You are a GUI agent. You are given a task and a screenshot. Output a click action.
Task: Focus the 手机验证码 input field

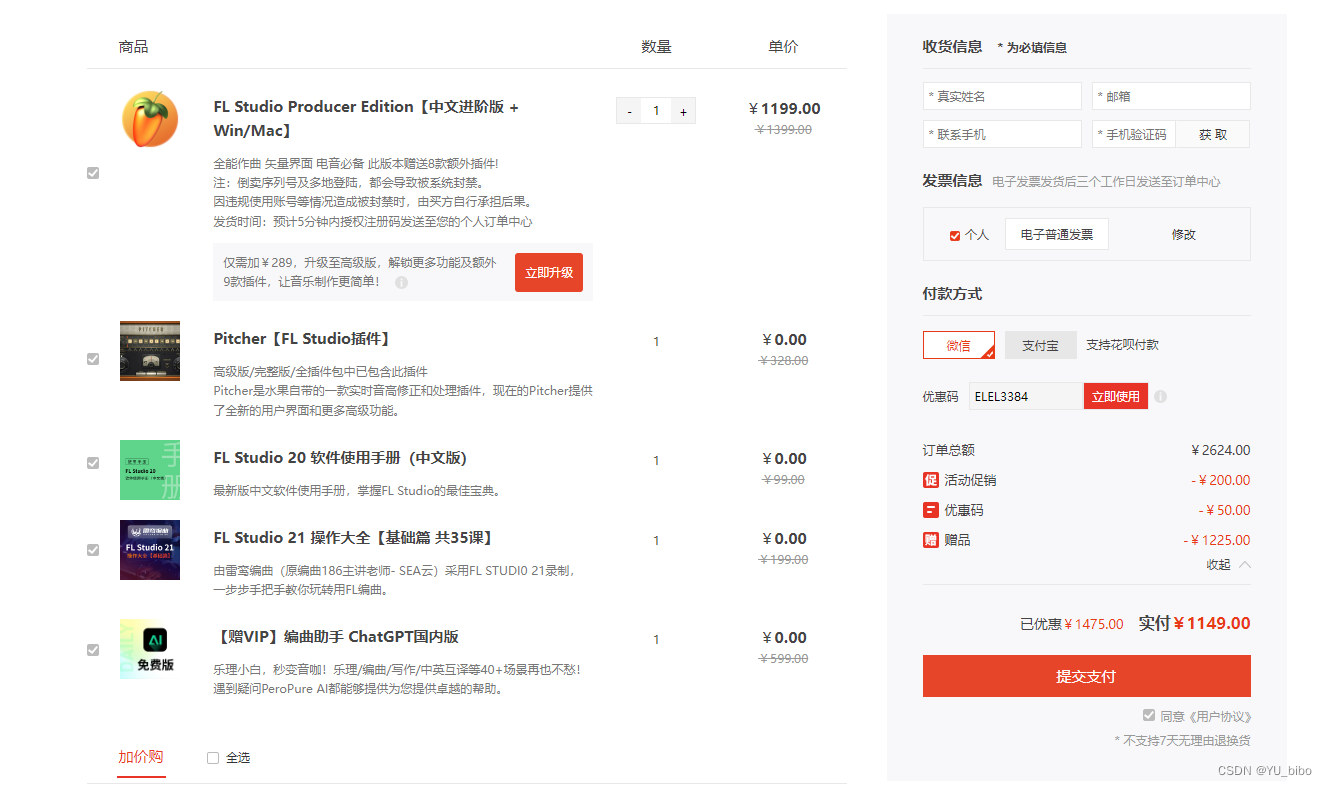pyautogui.click(x=1134, y=134)
